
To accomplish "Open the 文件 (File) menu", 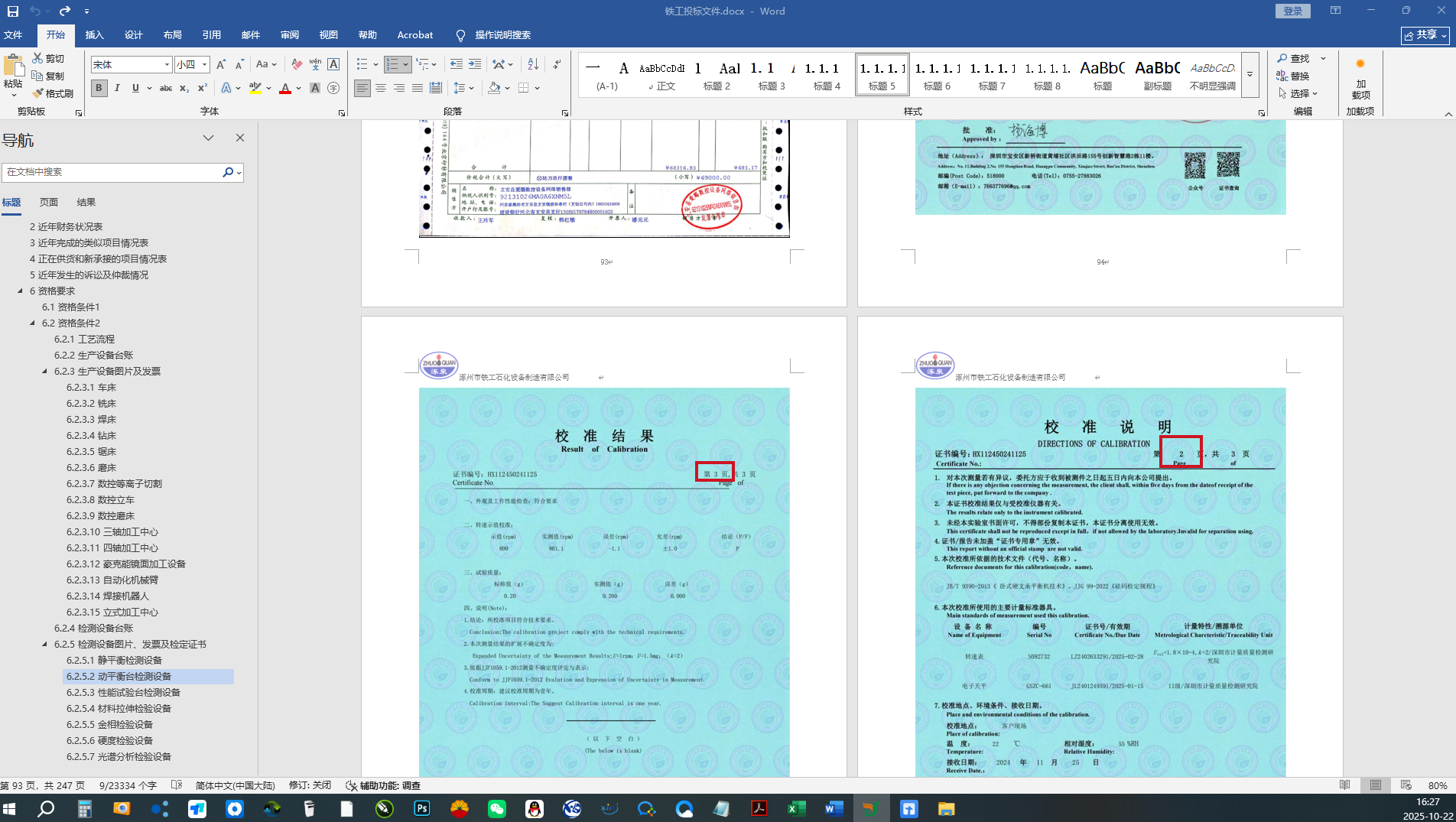I will (13, 35).
